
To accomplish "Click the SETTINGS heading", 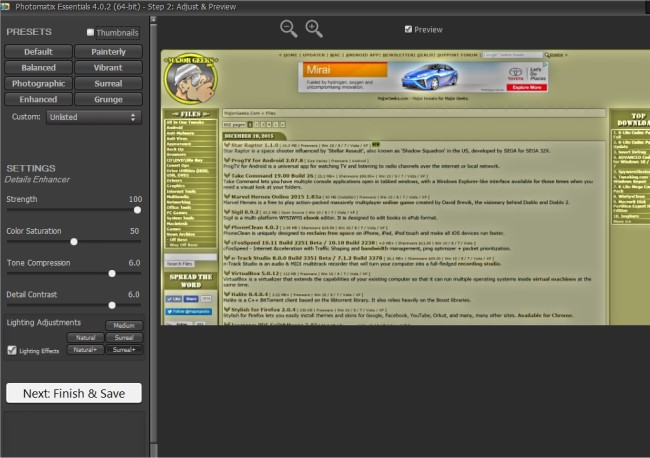I will click(31, 168).
